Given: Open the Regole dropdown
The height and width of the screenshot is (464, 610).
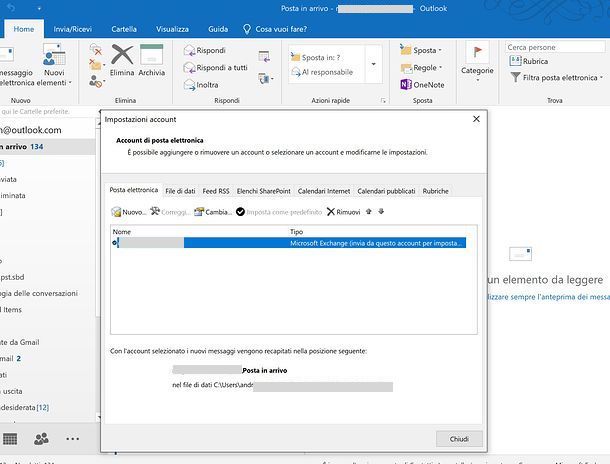Looking at the screenshot, I should (x=422, y=68).
